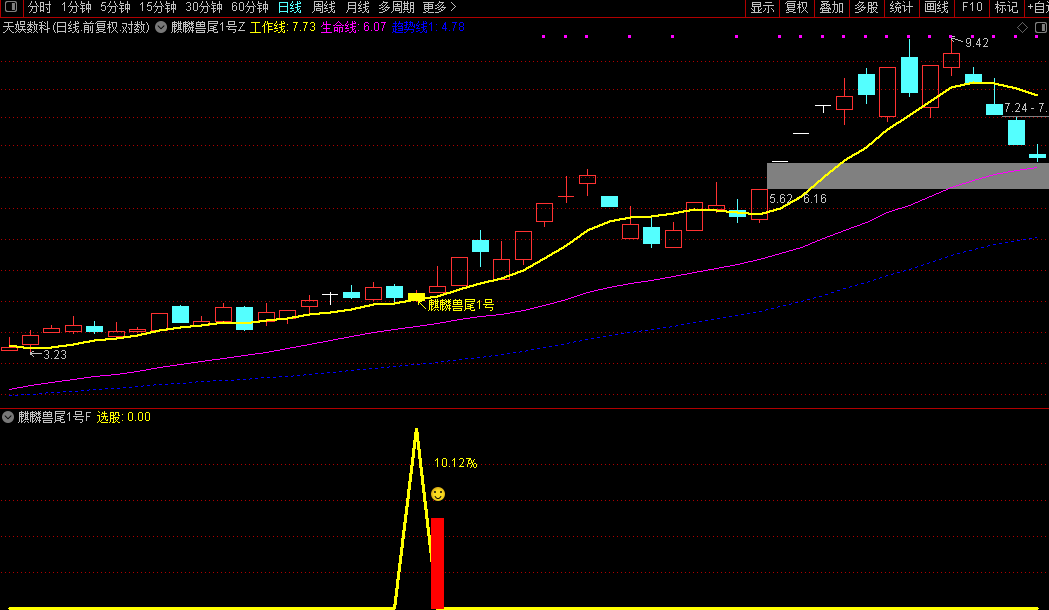The height and width of the screenshot is (610, 1049).
Task: Click the 3.23 low price label
Action: 55,355
